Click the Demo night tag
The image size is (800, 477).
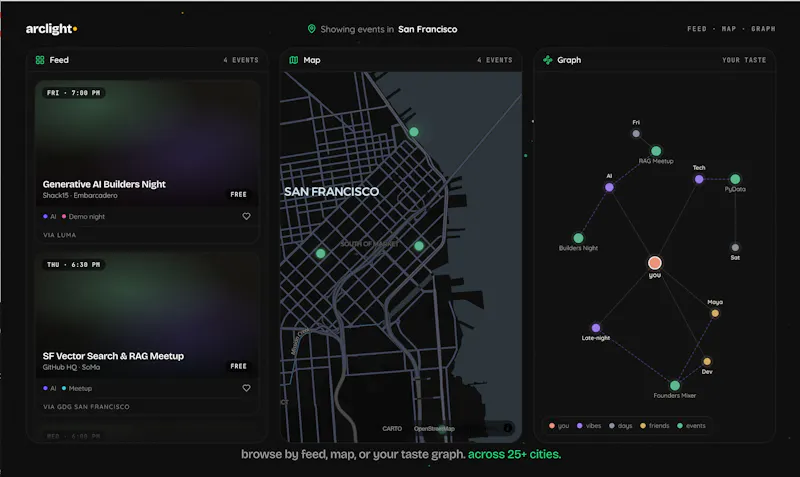point(83,216)
